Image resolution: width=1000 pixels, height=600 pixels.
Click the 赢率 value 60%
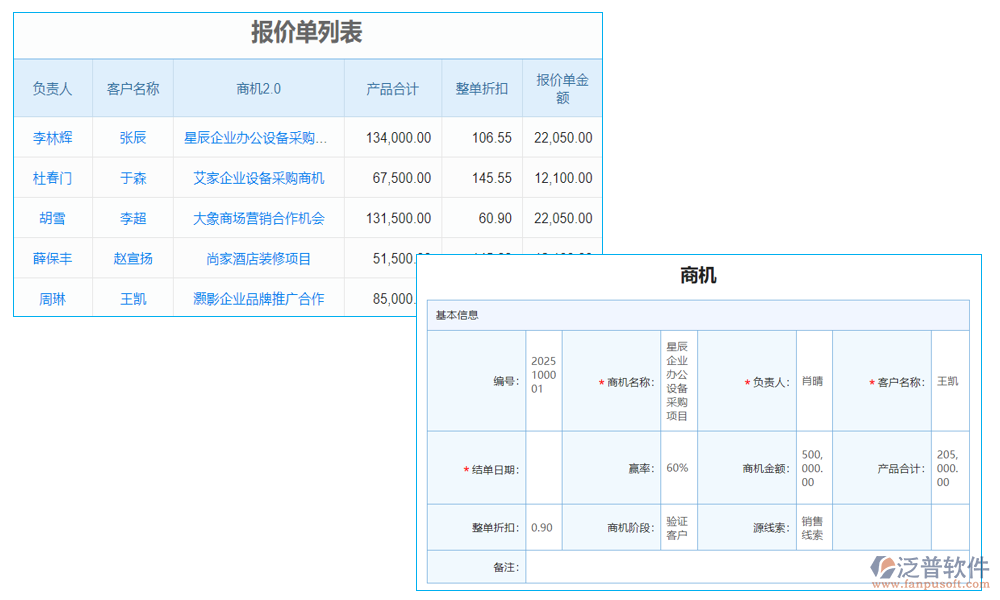point(676,468)
